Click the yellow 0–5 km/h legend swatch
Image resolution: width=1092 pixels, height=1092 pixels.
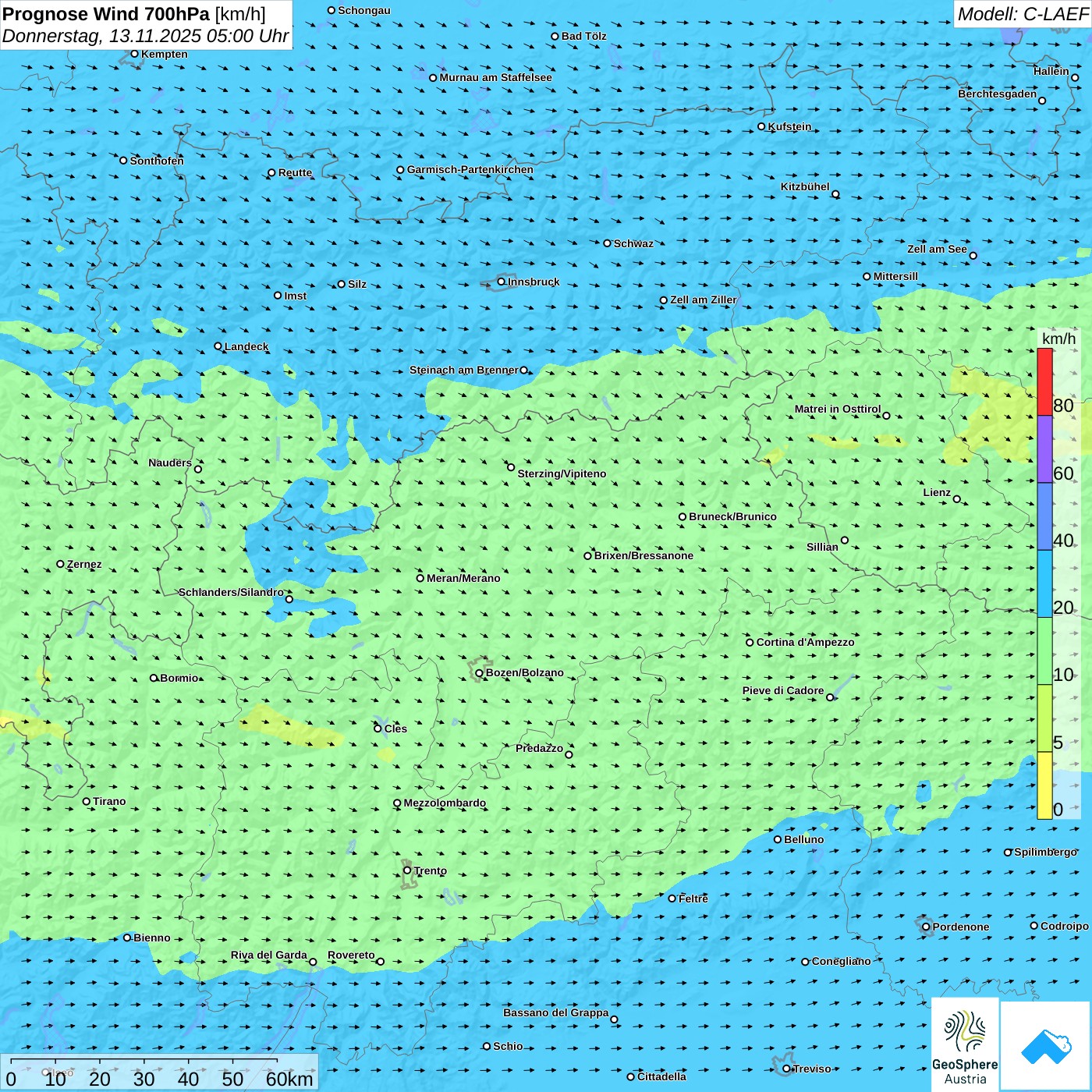pyautogui.click(x=1044, y=785)
